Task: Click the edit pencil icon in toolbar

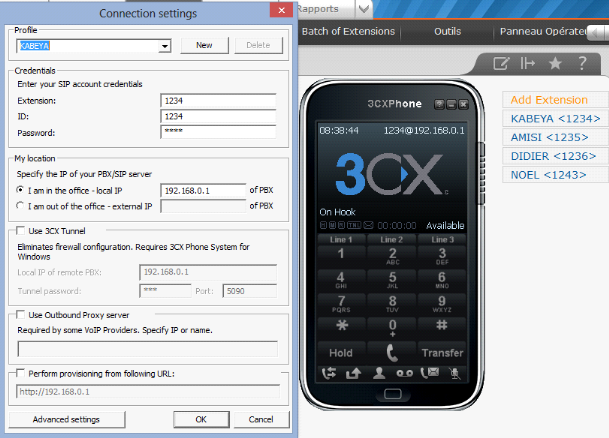Action: tap(501, 63)
